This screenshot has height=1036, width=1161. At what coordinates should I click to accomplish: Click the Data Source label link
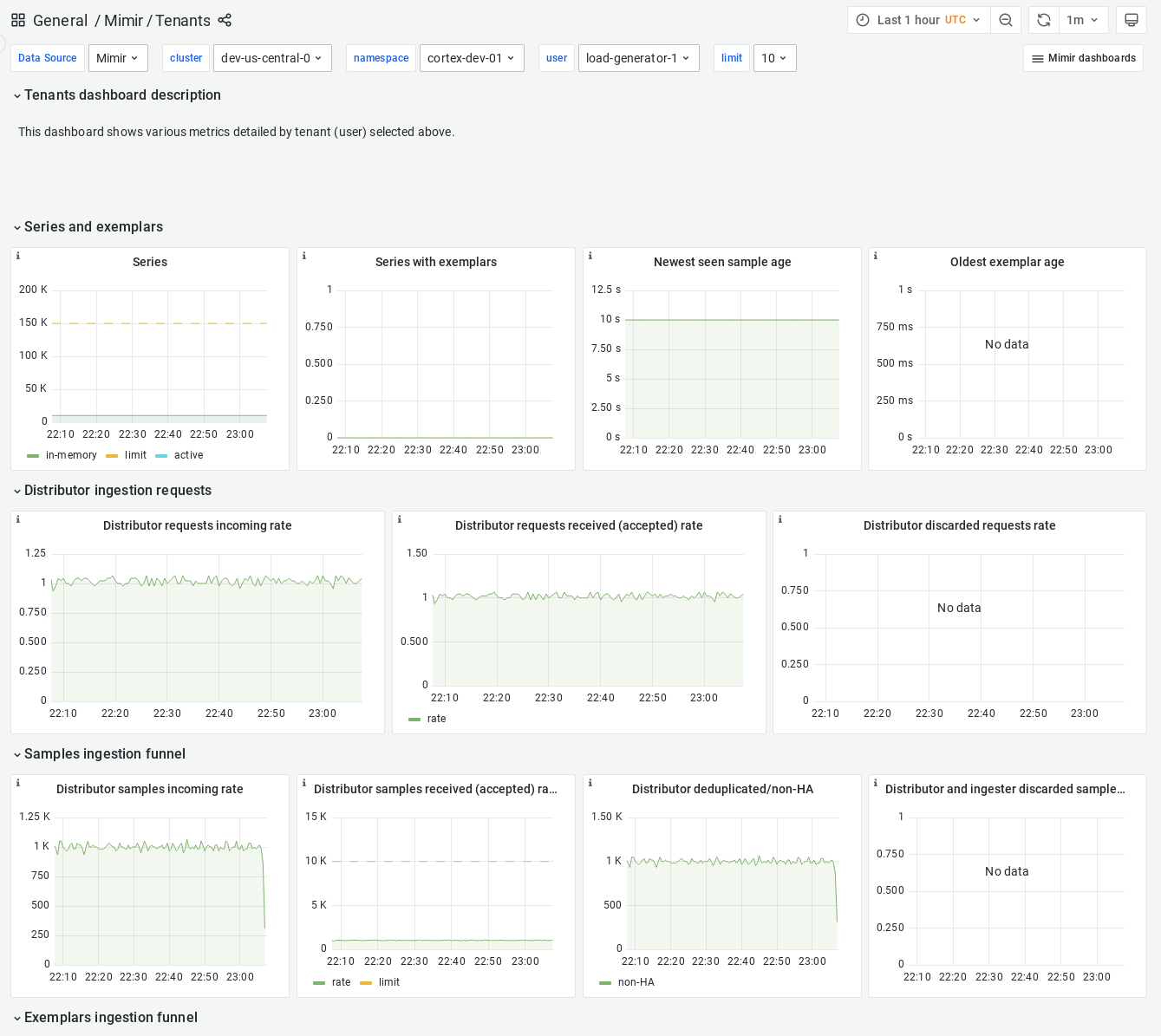pyautogui.click(x=47, y=58)
